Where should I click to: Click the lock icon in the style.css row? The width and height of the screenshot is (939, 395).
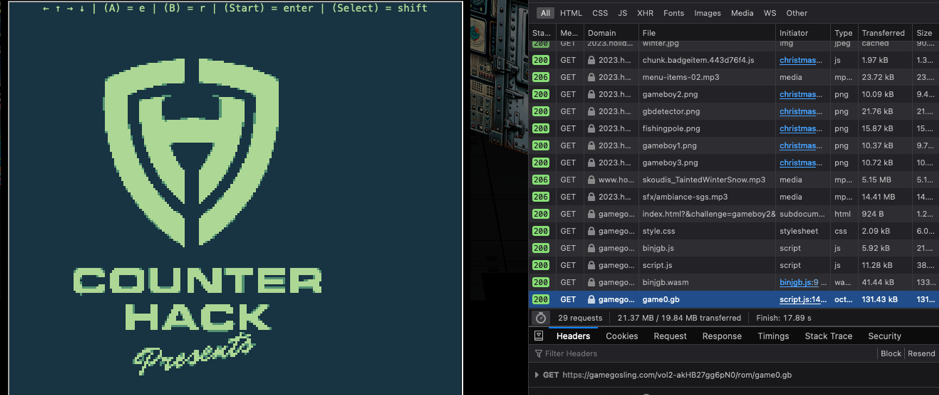click(592, 231)
